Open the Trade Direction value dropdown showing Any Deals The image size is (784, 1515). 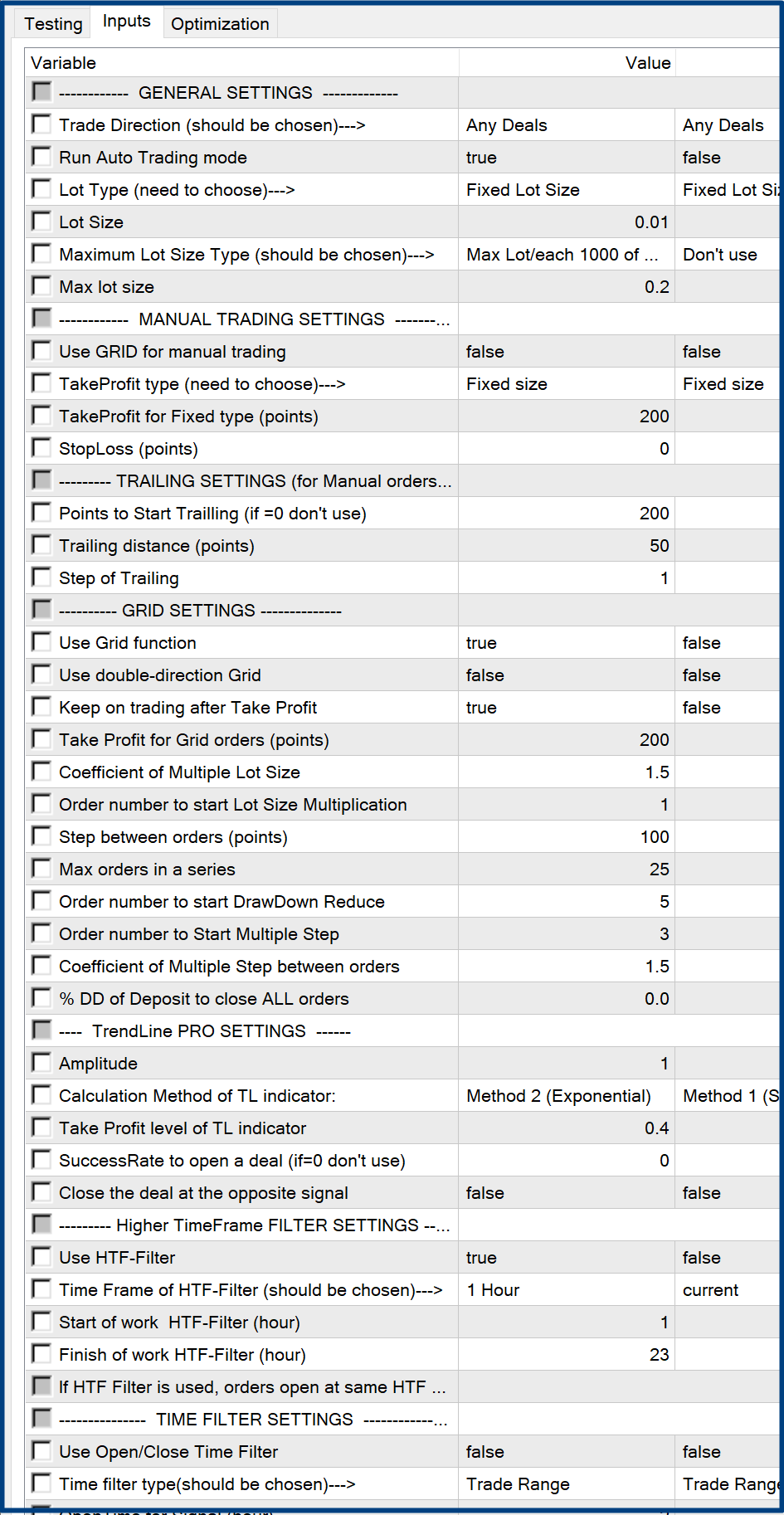pos(566,125)
